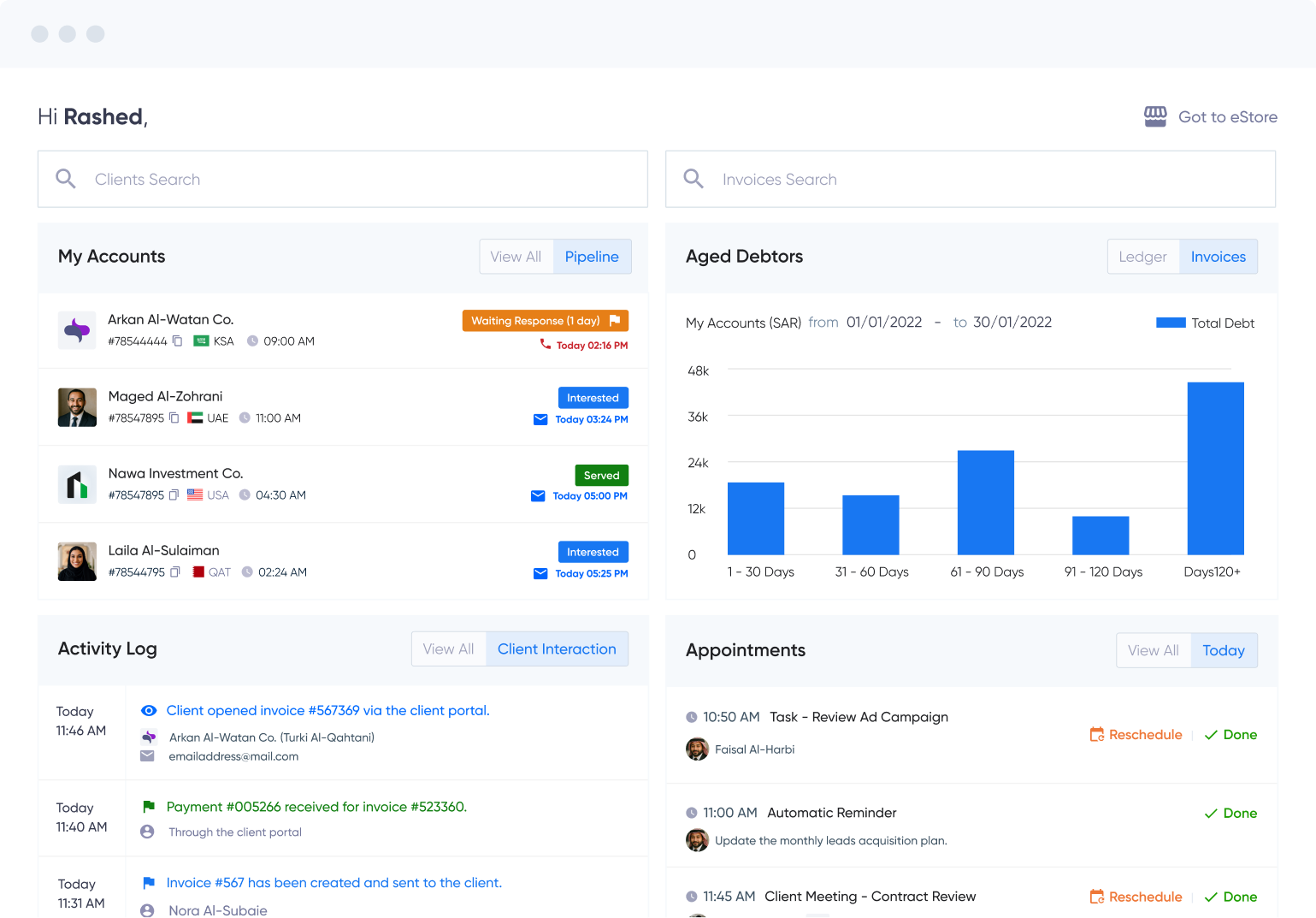Click the eye icon on the opened invoice activity
Screen dimensions: 1316x918
coord(148,710)
